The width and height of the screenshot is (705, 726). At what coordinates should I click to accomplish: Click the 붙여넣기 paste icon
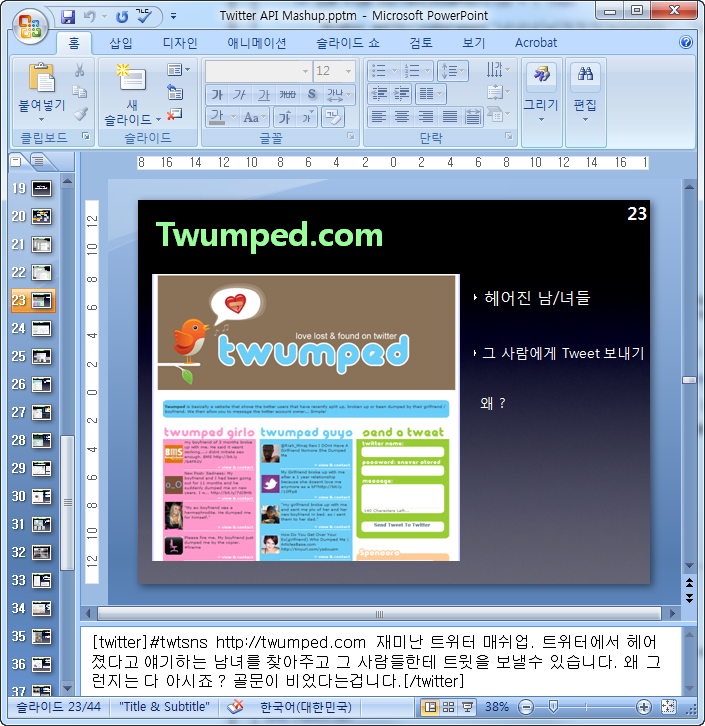coord(42,78)
